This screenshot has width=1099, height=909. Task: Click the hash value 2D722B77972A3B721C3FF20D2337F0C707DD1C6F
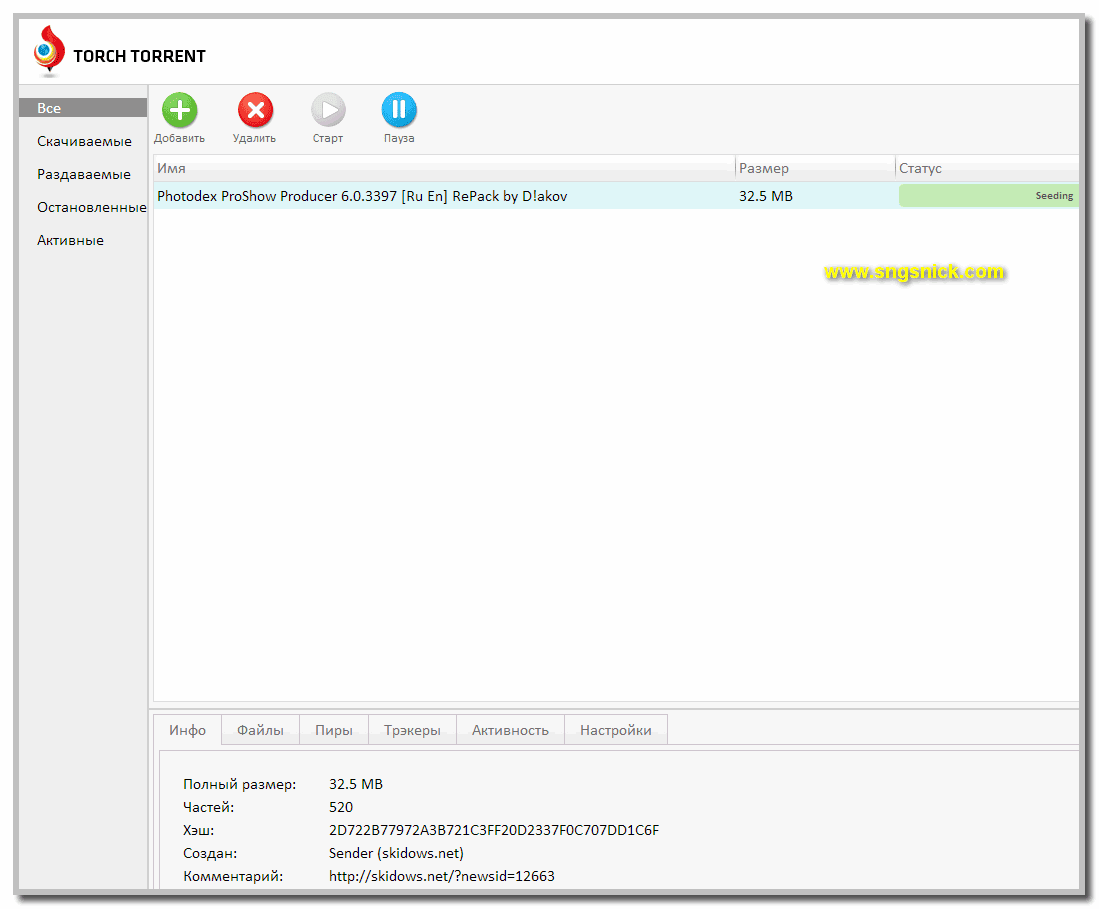tap(494, 831)
